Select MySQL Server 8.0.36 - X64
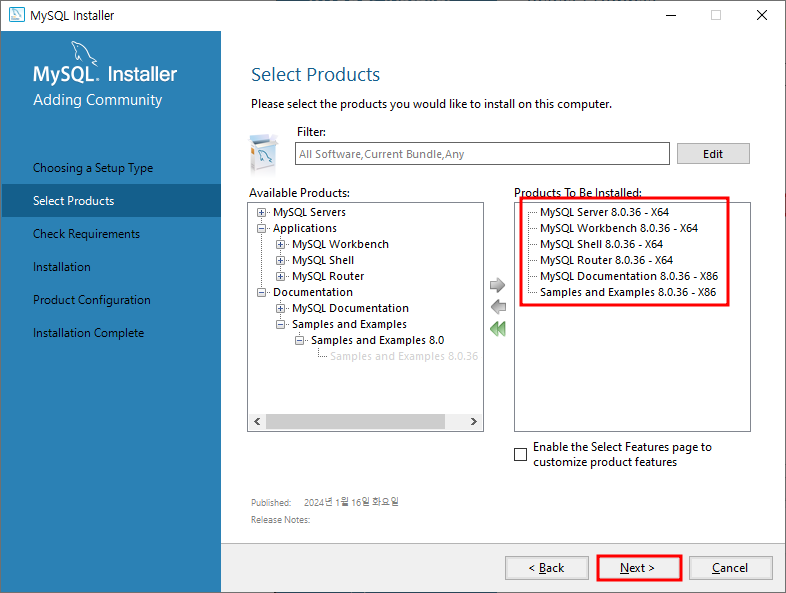Image resolution: width=786 pixels, height=593 pixels. 604,213
